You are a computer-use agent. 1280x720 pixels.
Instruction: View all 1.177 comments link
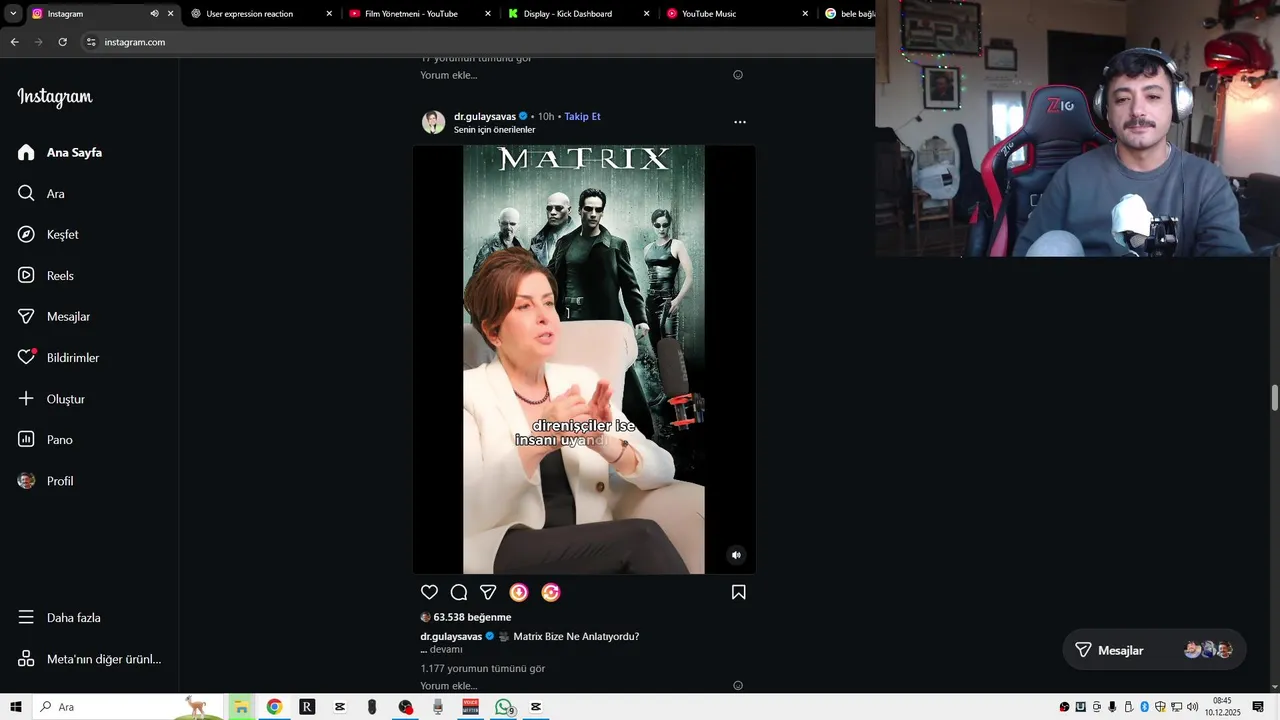tap(483, 668)
